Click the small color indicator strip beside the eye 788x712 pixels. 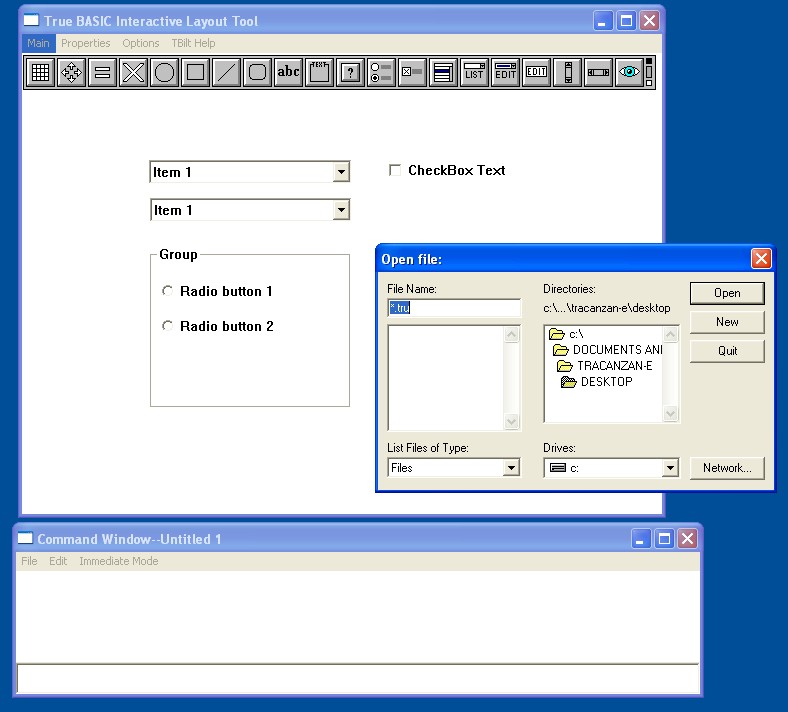tap(649, 73)
